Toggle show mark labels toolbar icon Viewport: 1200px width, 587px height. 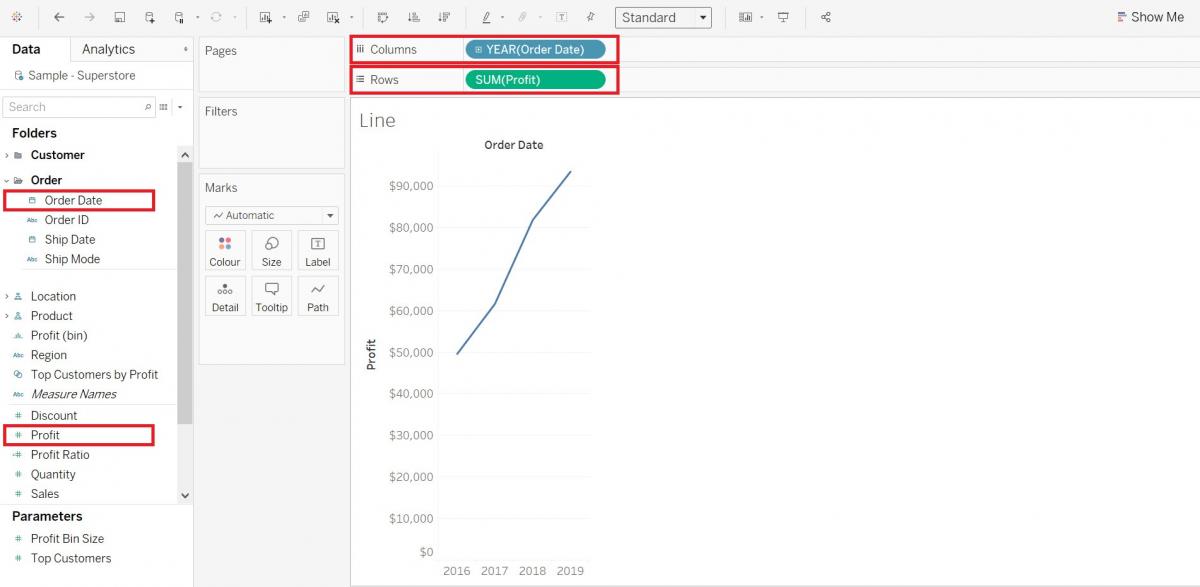pos(562,17)
